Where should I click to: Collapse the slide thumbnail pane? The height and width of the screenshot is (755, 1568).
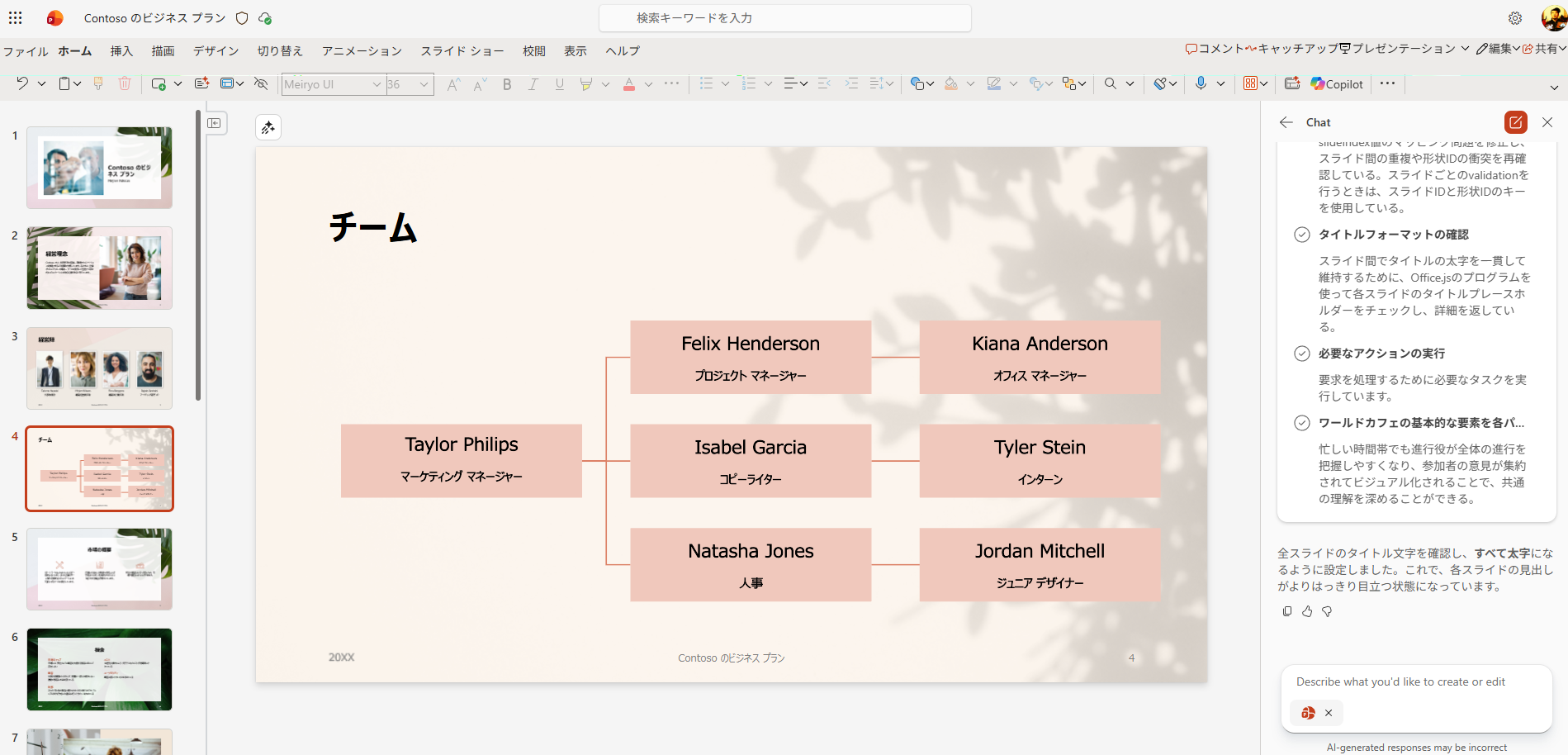point(214,123)
